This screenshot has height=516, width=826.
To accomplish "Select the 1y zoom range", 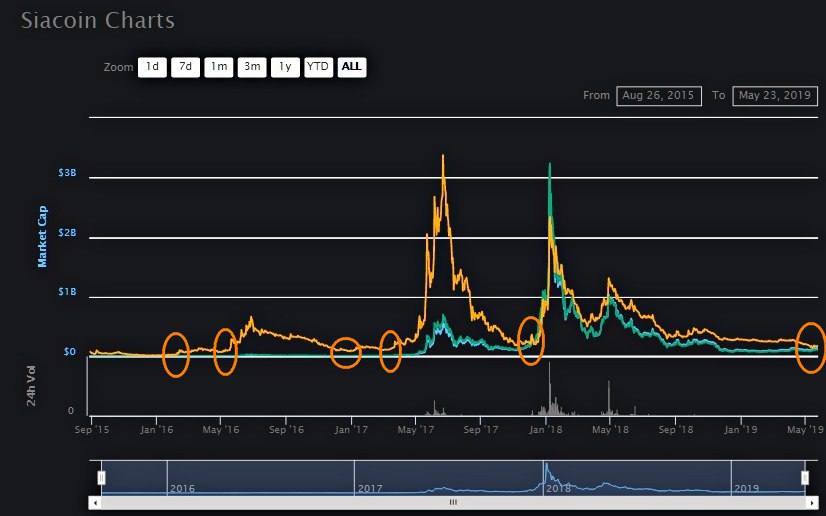I will pyautogui.click(x=285, y=67).
